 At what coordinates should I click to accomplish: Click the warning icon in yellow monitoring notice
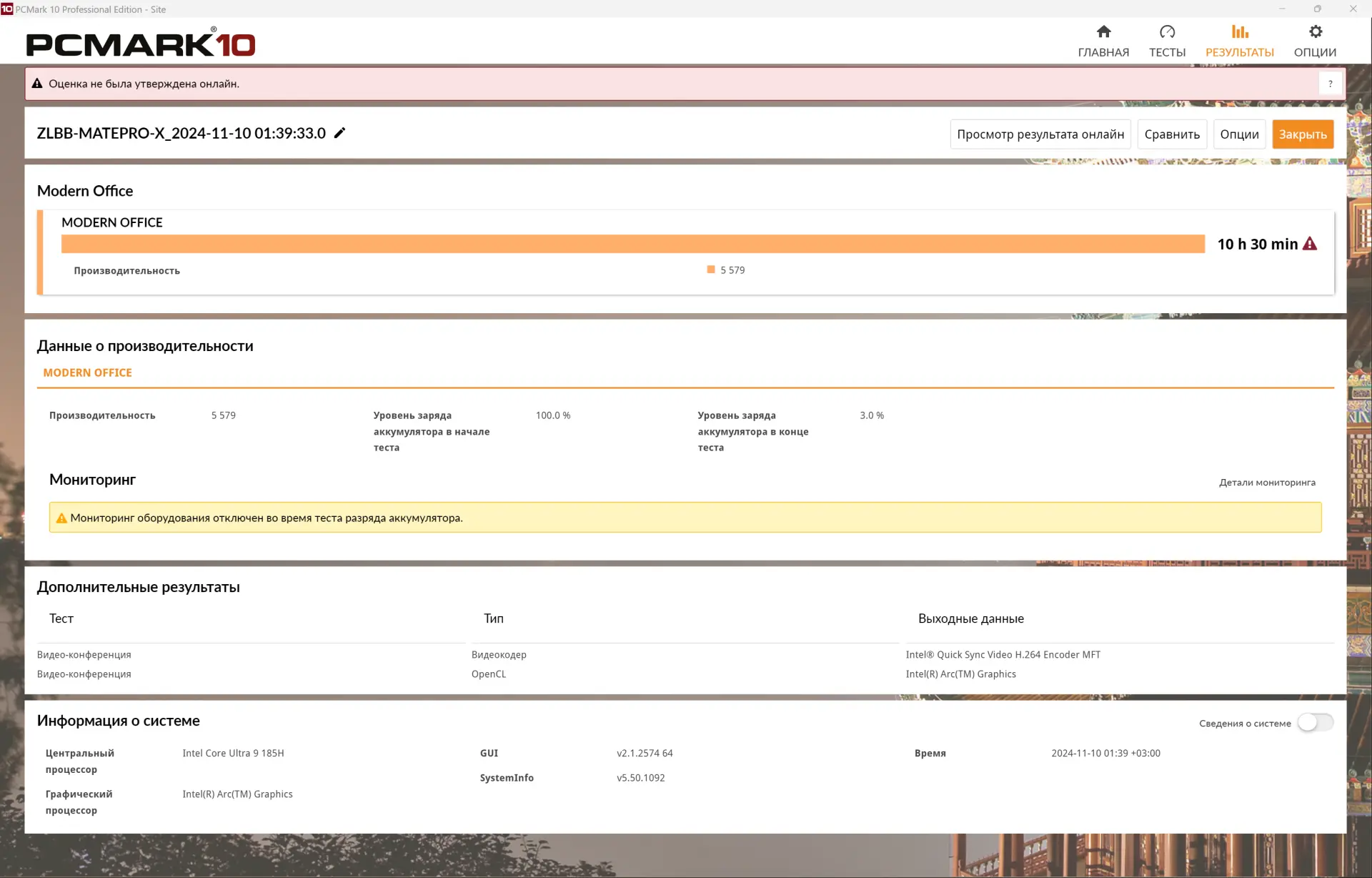click(61, 518)
